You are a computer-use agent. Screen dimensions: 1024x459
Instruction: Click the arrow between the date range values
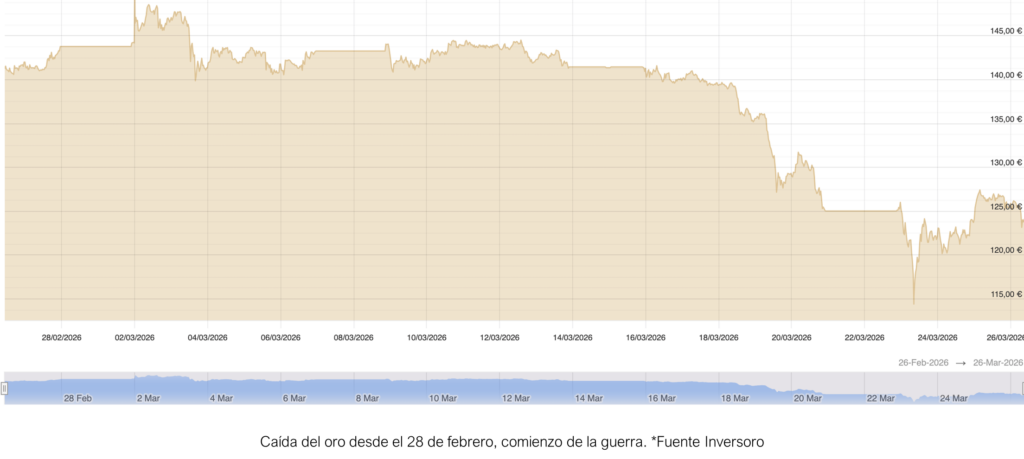point(960,362)
